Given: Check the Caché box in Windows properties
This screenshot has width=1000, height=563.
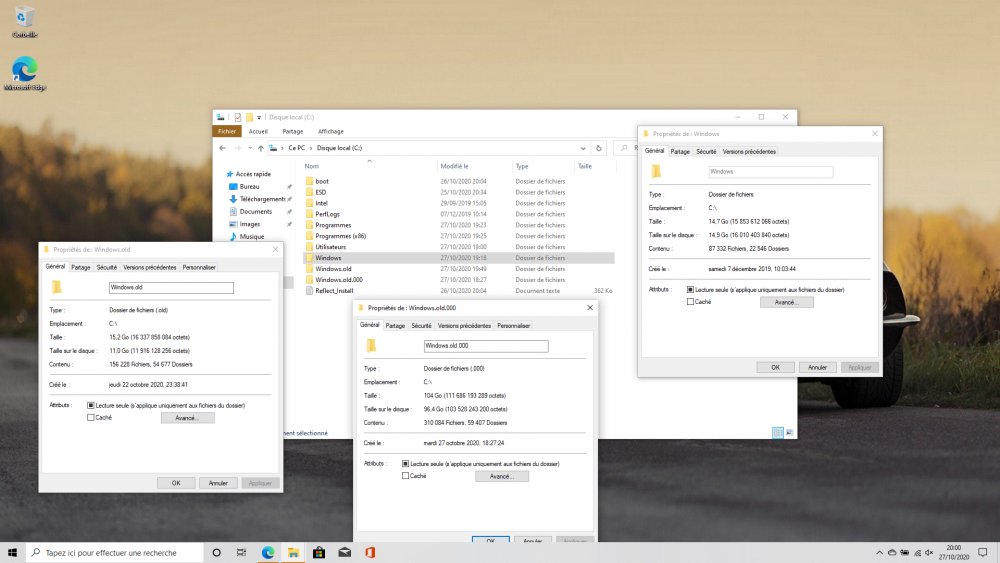Looking at the screenshot, I should (691, 301).
